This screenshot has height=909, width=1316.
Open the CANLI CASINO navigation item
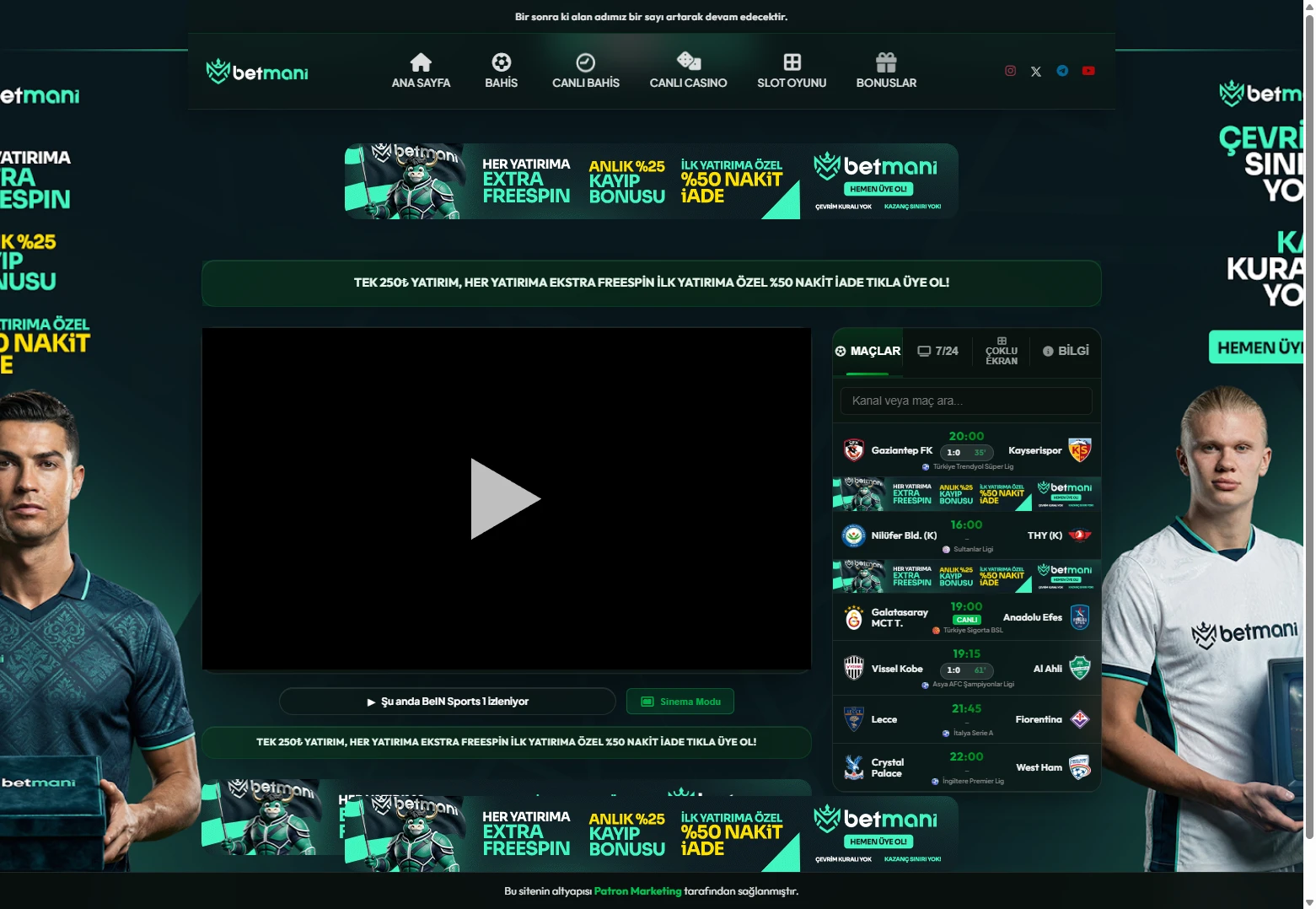tap(689, 71)
